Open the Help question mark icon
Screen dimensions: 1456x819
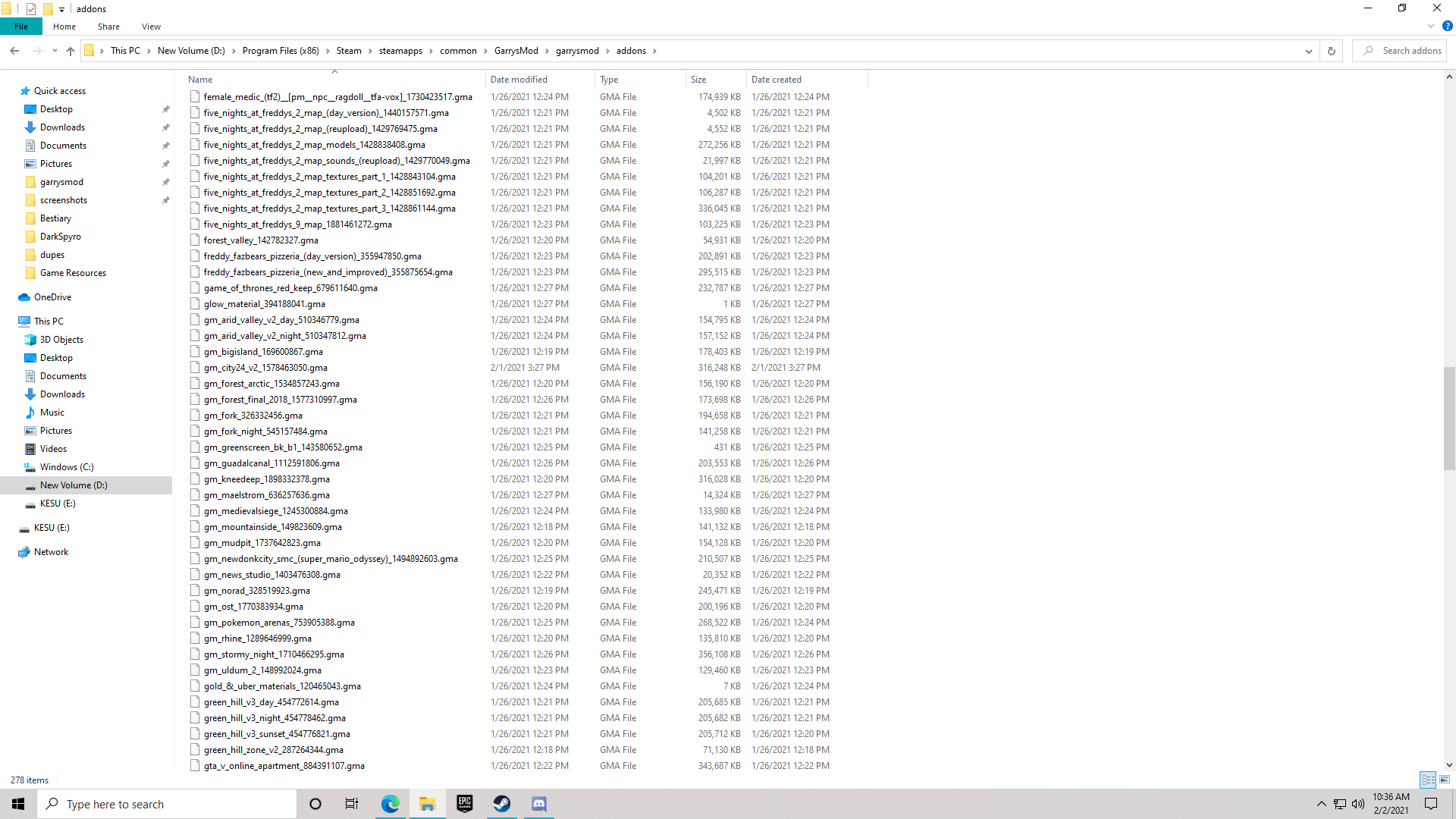click(x=1447, y=26)
